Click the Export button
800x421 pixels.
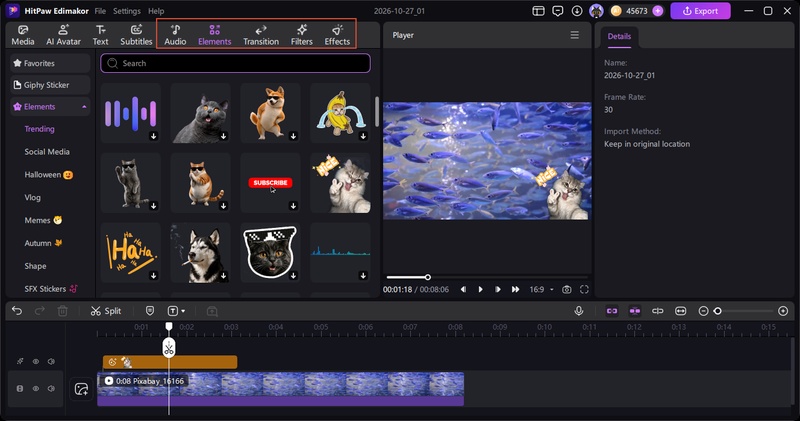click(700, 11)
